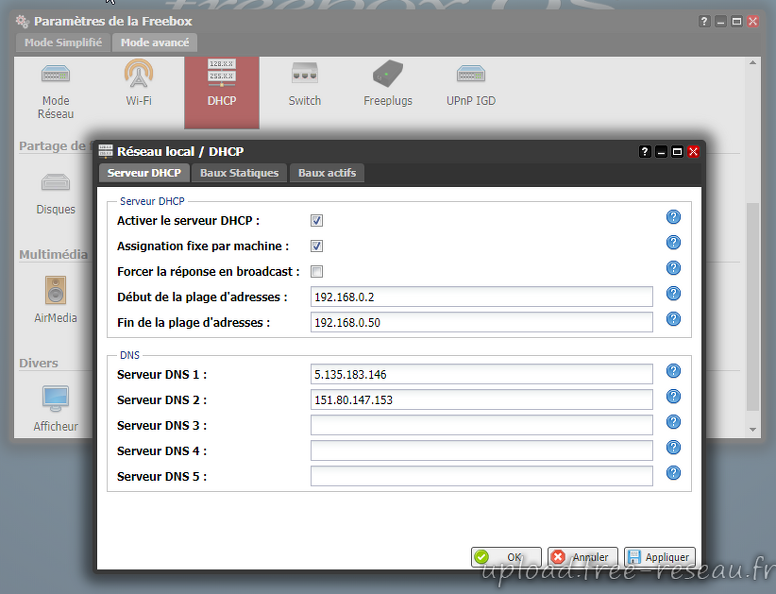The height and width of the screenshot is (594, 776).
Task: Confirm with the OK button
Action: point(506,557)
